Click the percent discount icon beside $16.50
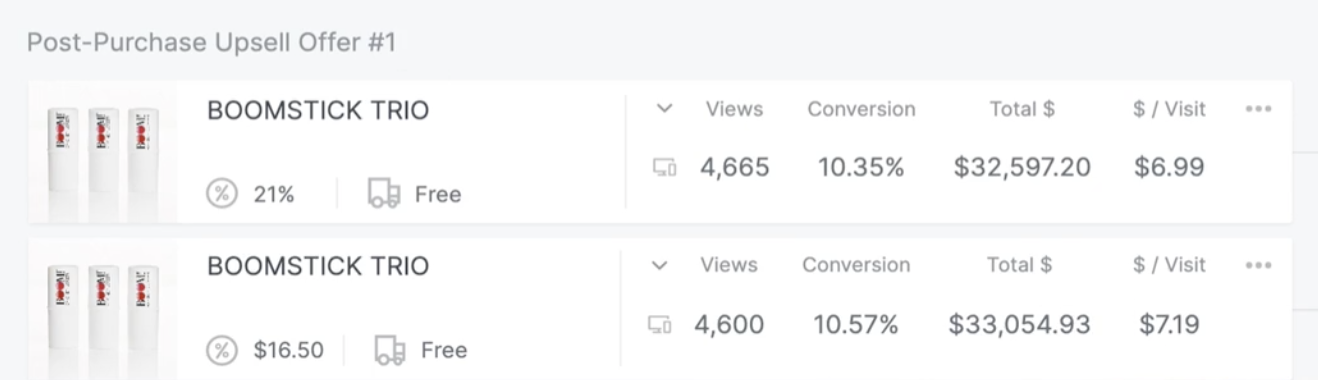The height and width of the screenshot is (380, 1318). pos(222,350)
